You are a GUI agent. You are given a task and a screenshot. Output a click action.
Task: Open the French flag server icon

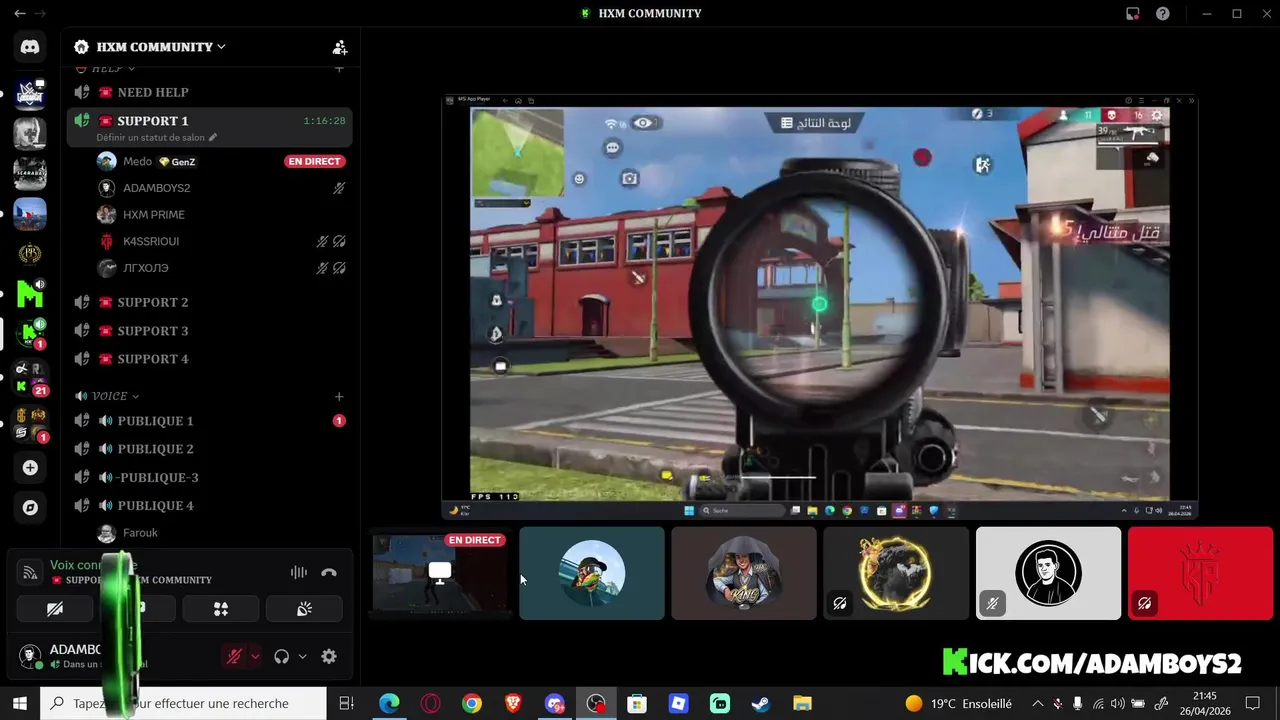tap(30, 214)
